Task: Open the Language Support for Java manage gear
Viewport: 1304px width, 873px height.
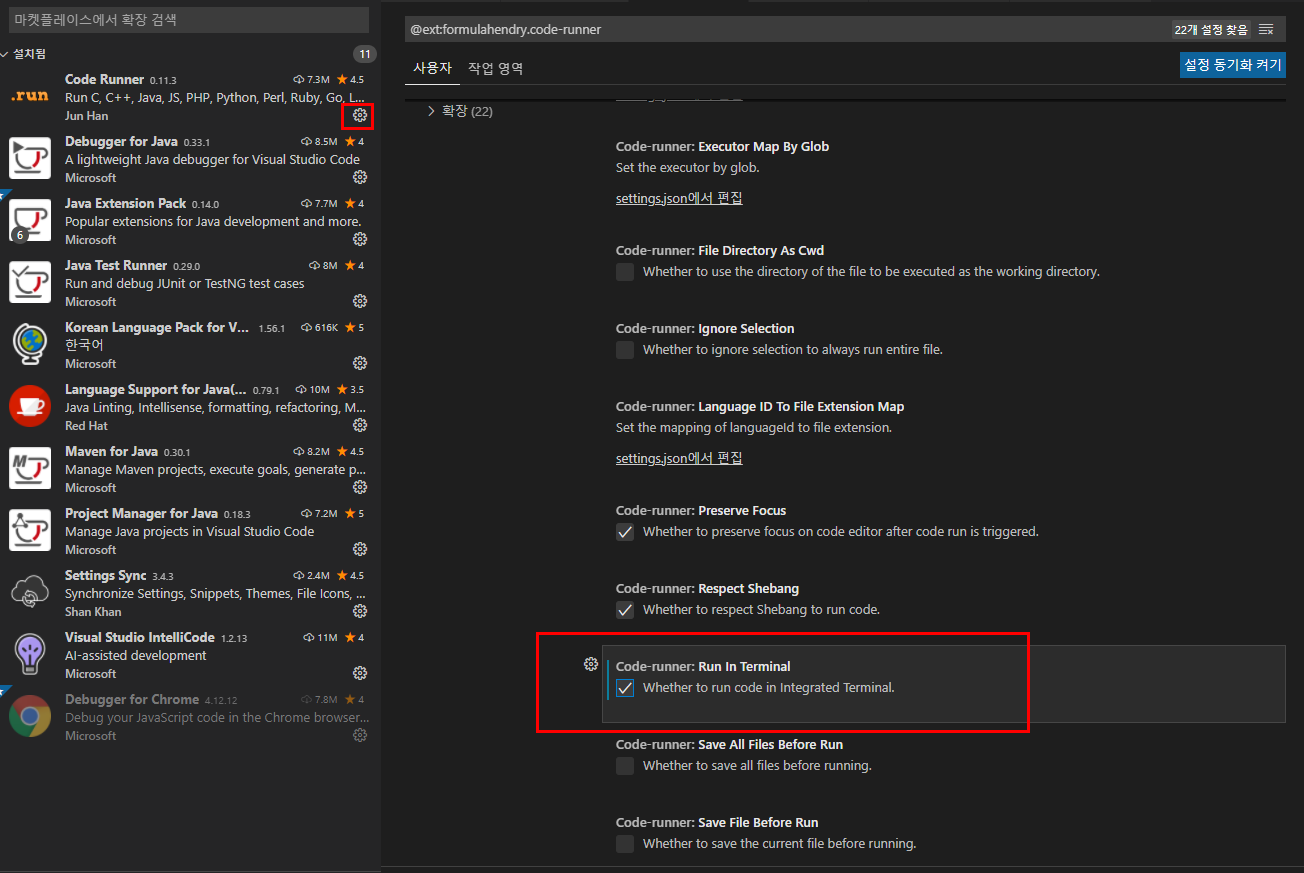Action: coord(360,425)
